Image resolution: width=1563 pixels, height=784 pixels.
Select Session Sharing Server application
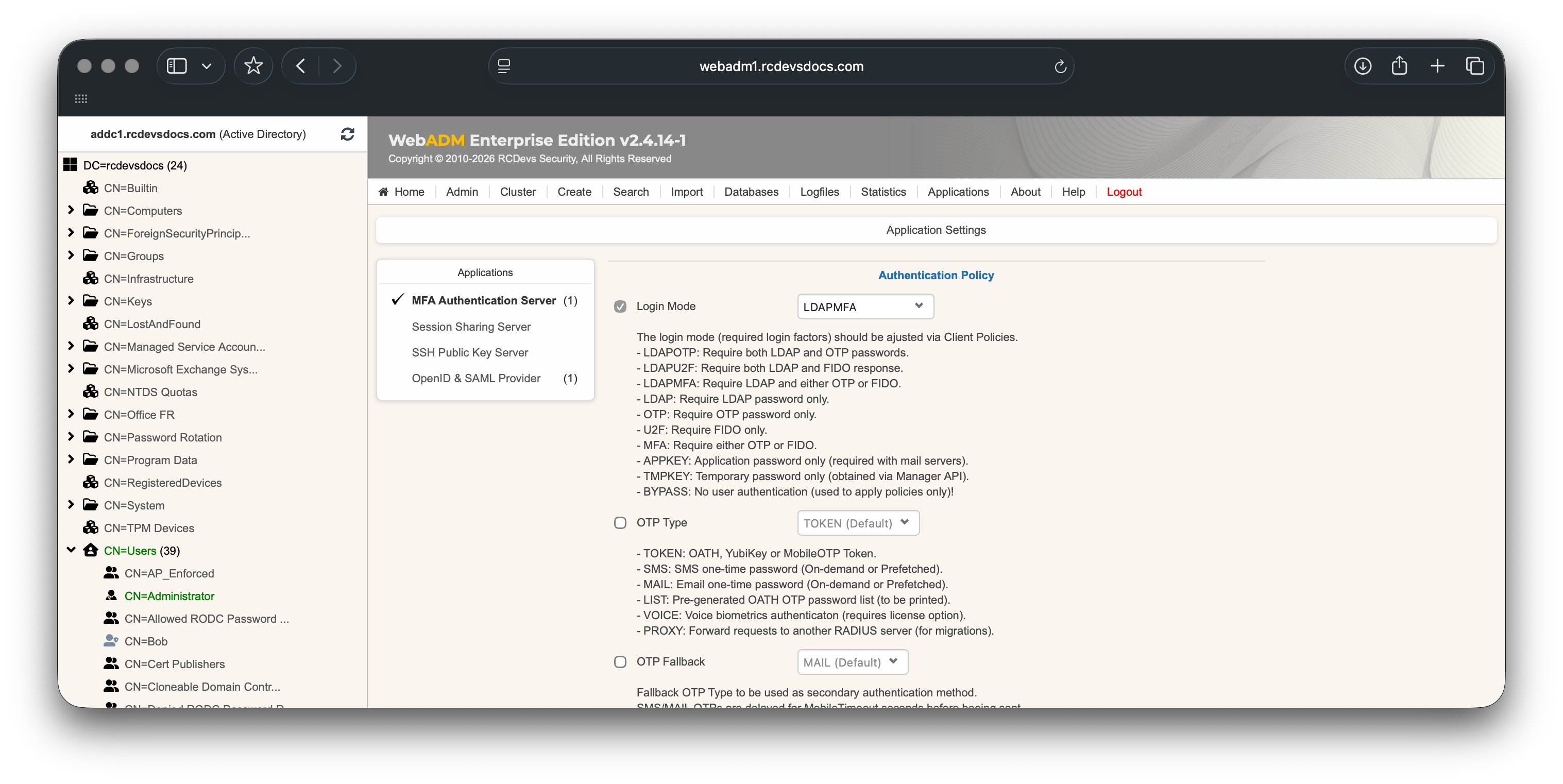click(471, 327)
